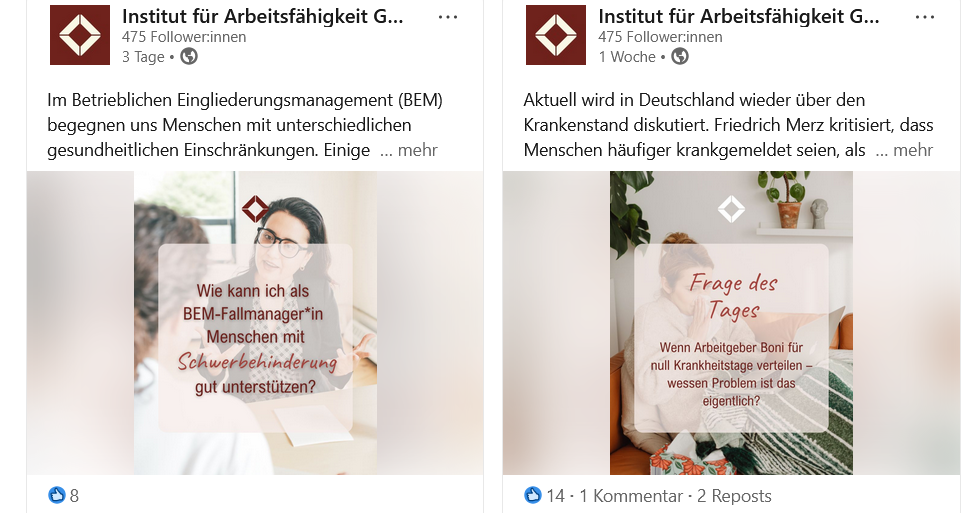Viewport: 973px width, 513px height.
Task: Open three-dot menu of the 3 Tage post
Action: (x=448, y=17)
